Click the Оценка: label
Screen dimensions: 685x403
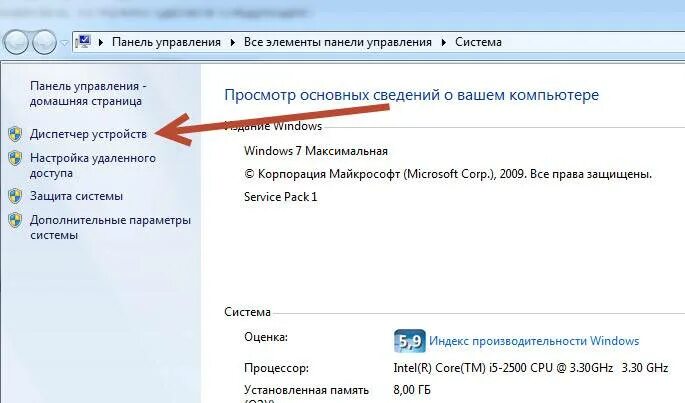tap(266, 337)
